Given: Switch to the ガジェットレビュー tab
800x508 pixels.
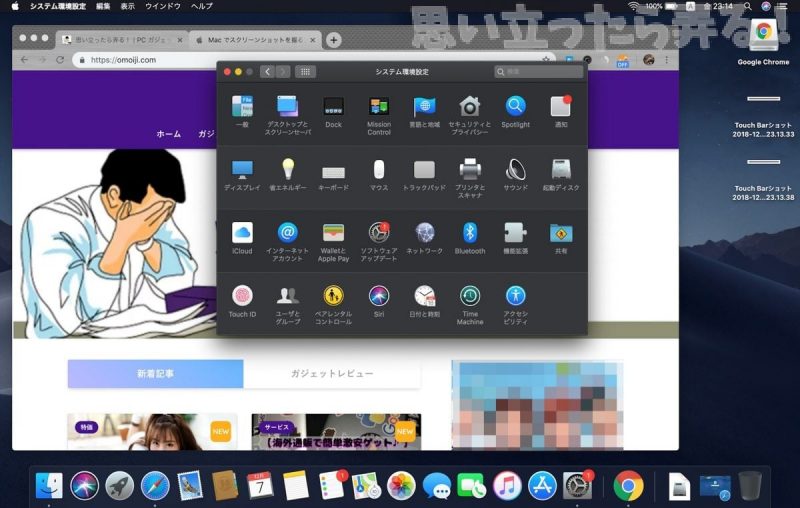Looking at the screenshot, I should (x=332, y=373).
